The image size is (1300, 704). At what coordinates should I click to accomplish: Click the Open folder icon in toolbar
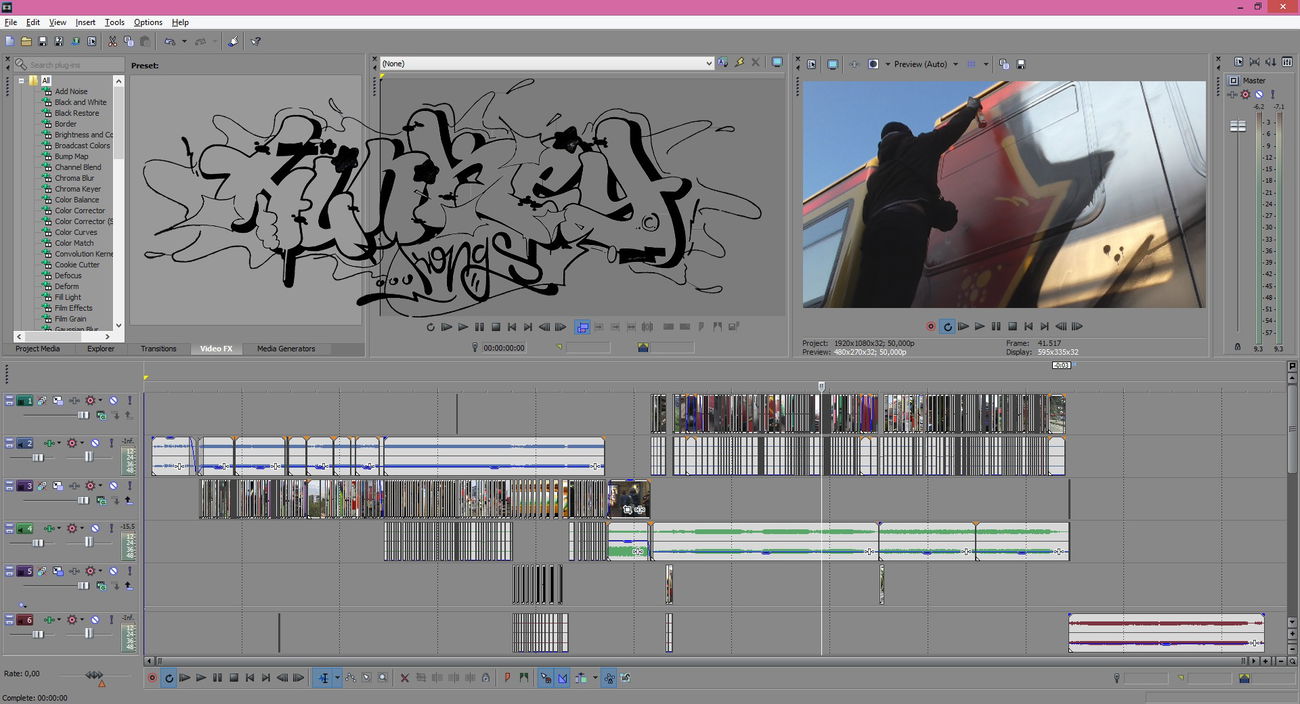click(26, 42)
